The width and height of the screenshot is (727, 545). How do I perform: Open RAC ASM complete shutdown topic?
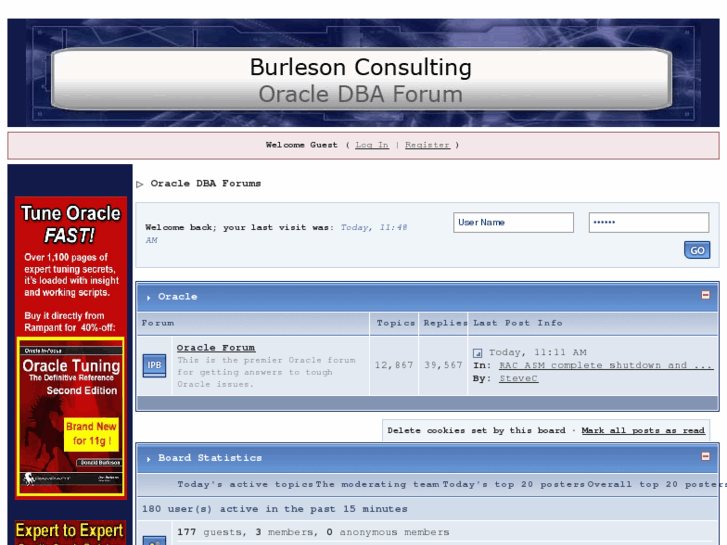(605, 365)
